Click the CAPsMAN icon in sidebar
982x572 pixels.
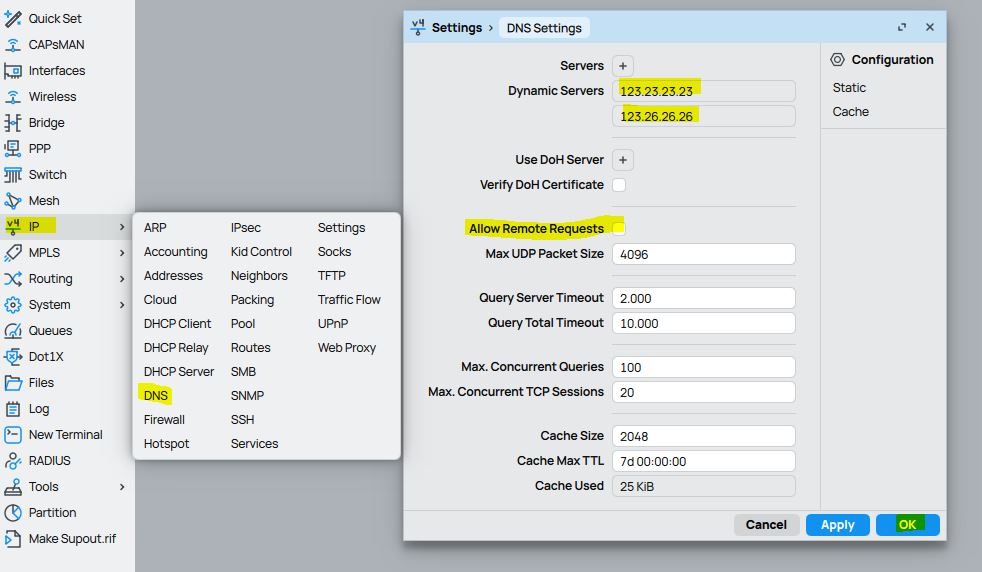click(x=13, y=45)
